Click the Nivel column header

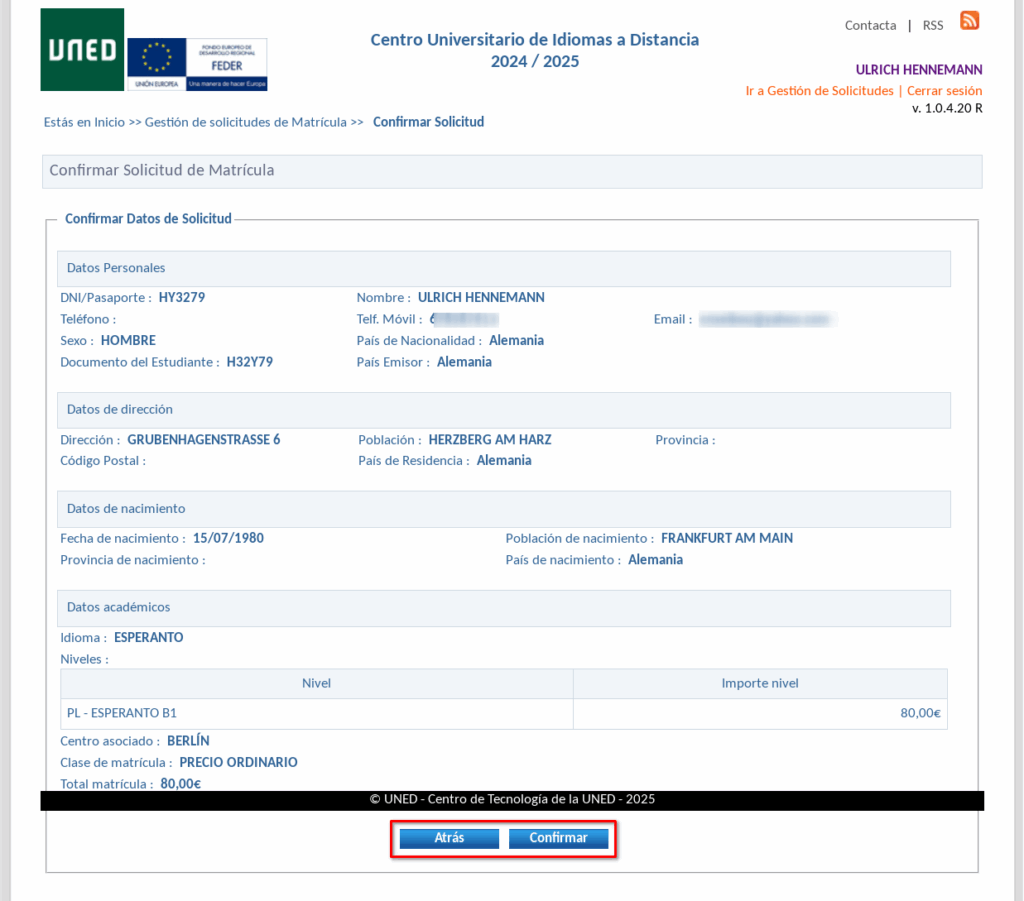316,684
